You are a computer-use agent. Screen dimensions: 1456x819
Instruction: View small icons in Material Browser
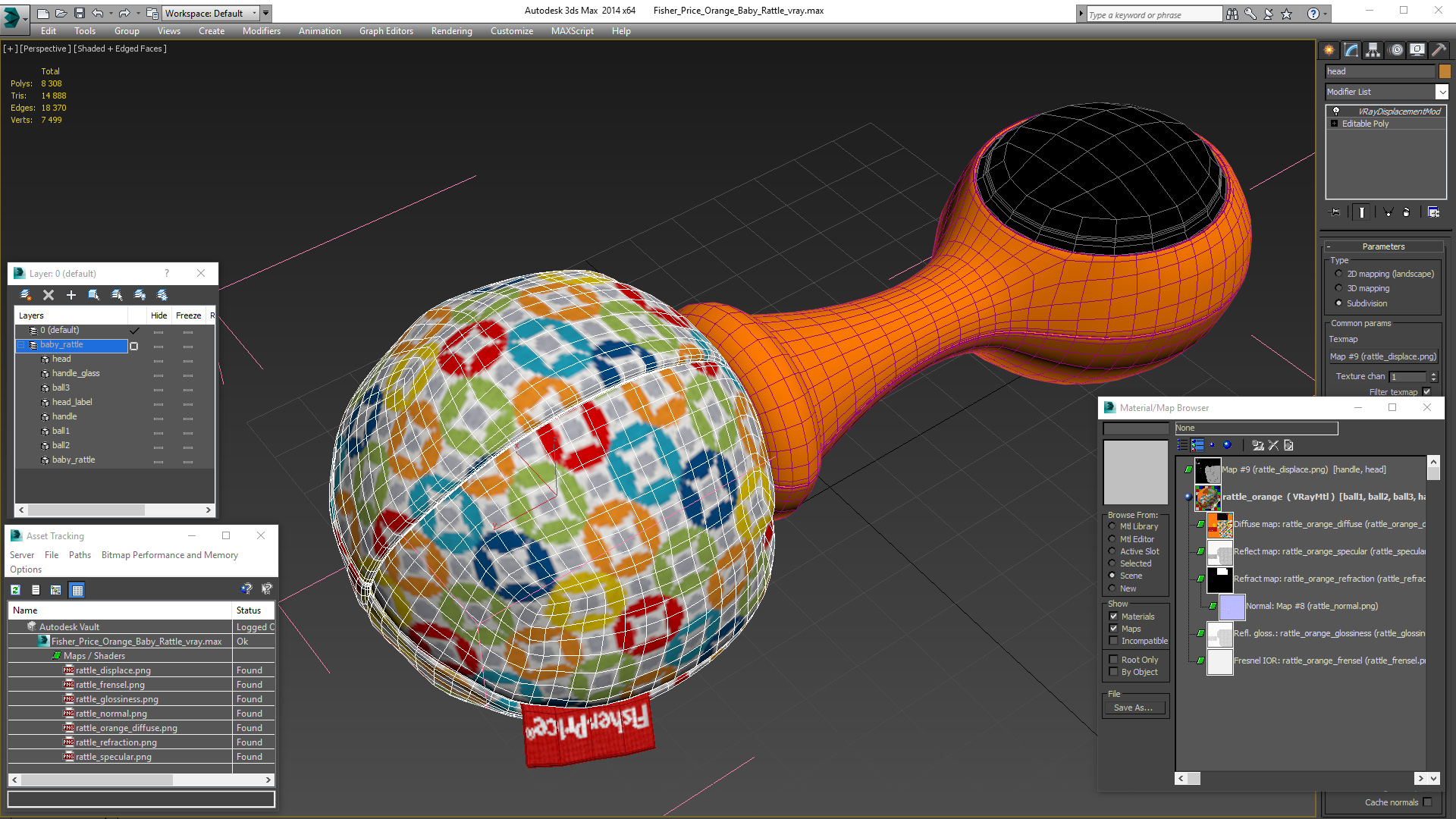click(x=1213, y=445)
